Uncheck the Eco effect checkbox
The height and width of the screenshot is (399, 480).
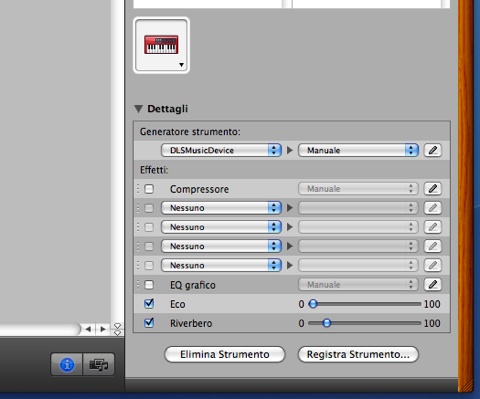point(149,304)
